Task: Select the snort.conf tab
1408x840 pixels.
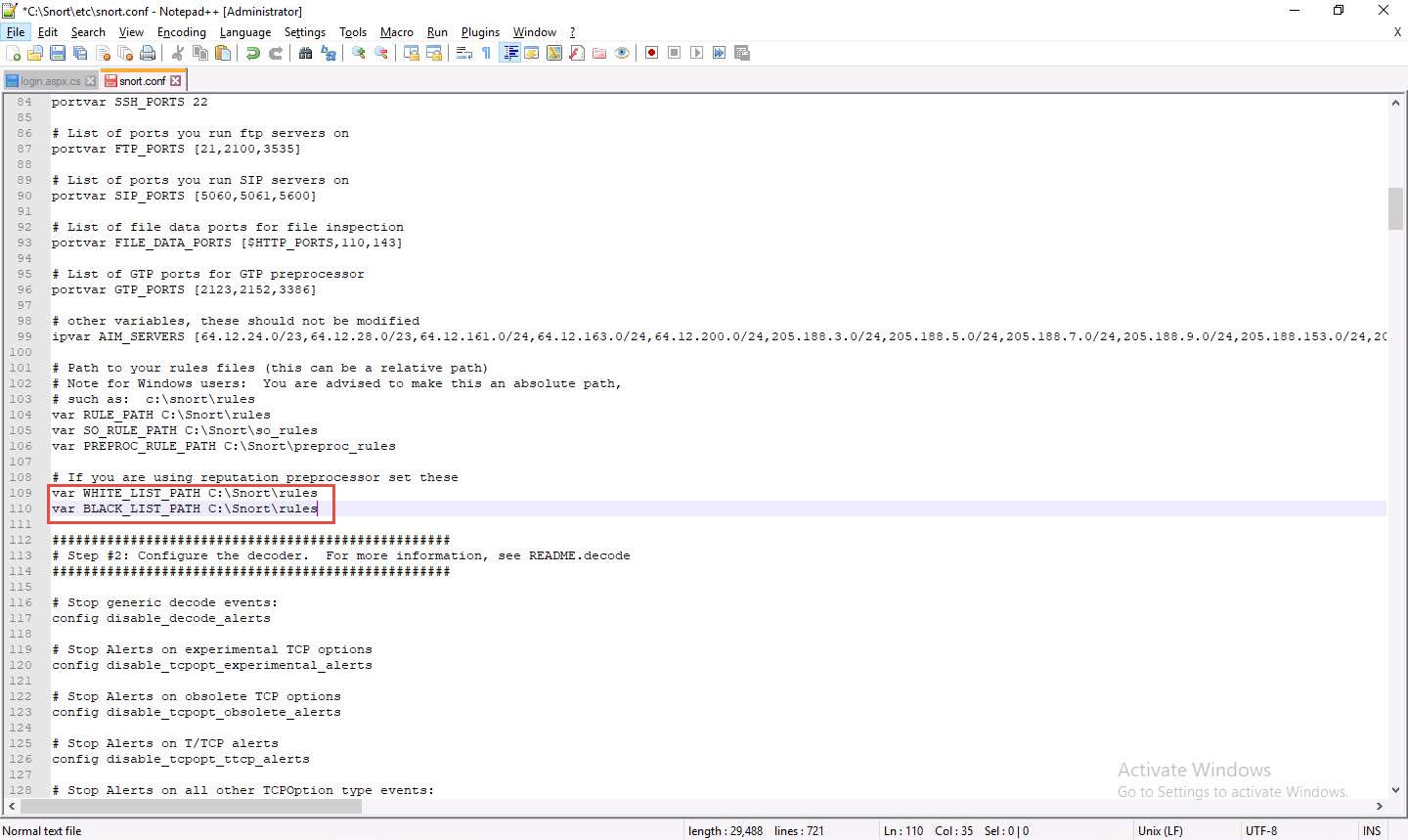Action: click(143, 80)
